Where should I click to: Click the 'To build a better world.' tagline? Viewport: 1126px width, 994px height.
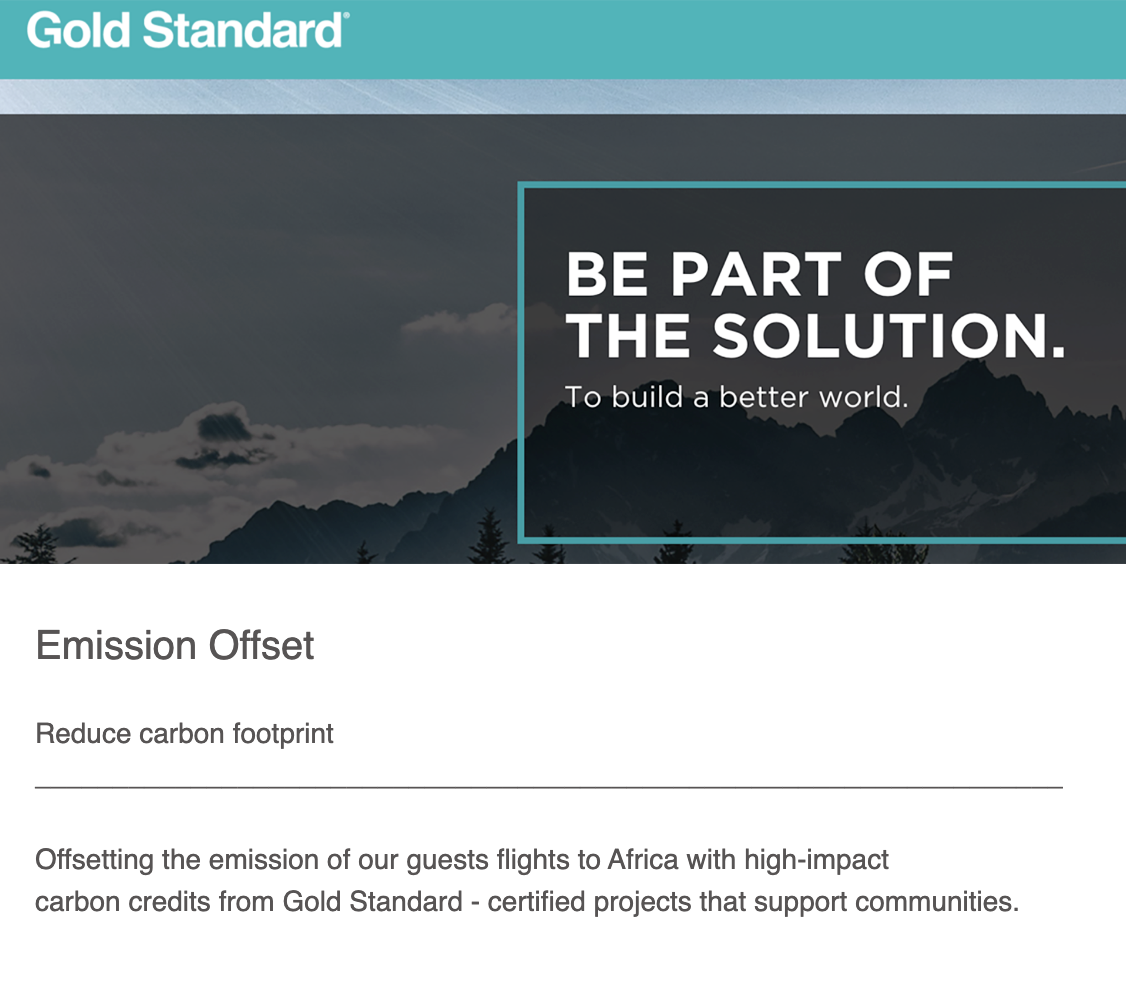click(x=736, y=397)
